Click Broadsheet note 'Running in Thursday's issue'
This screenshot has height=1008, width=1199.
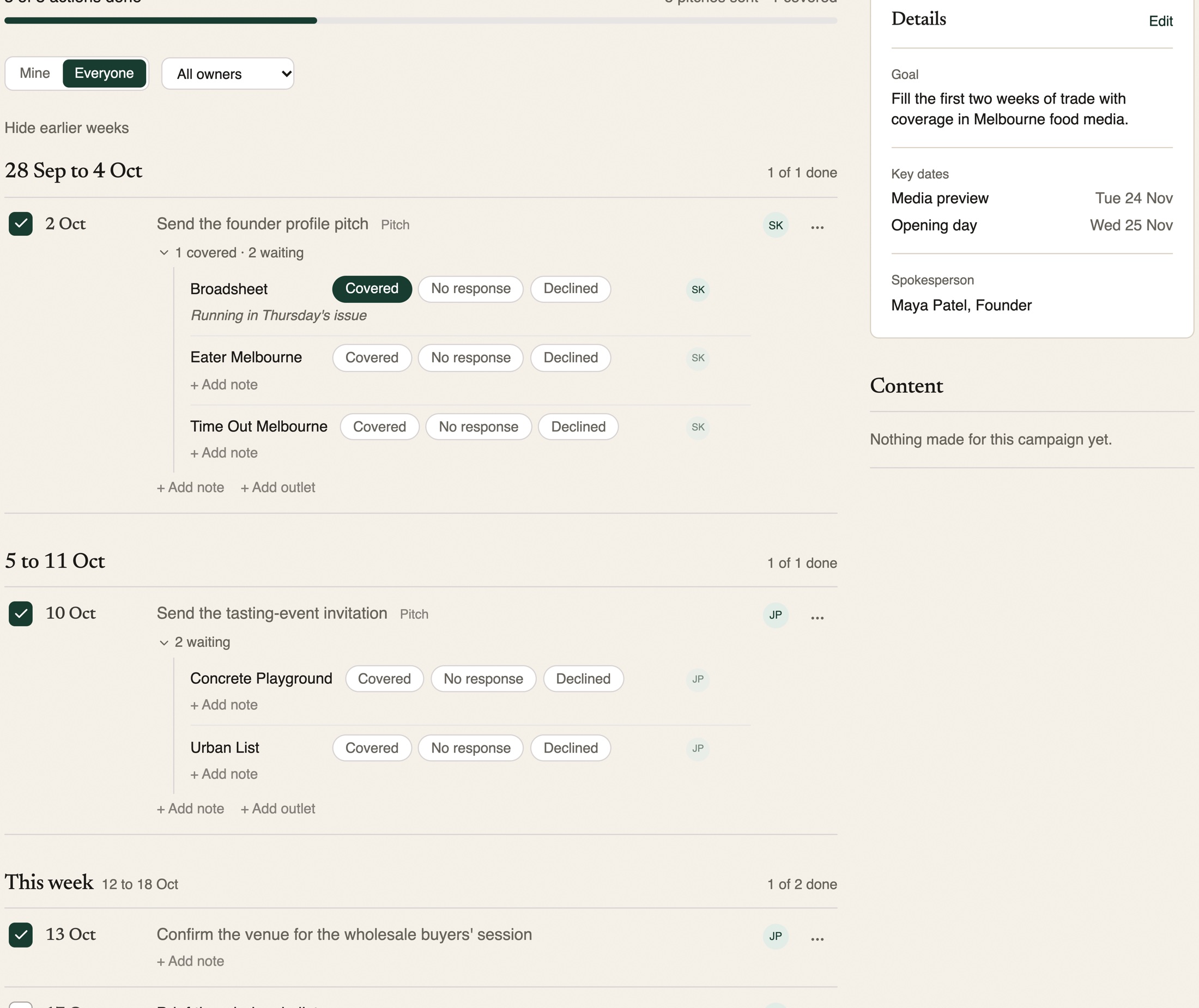pos(278,315)
